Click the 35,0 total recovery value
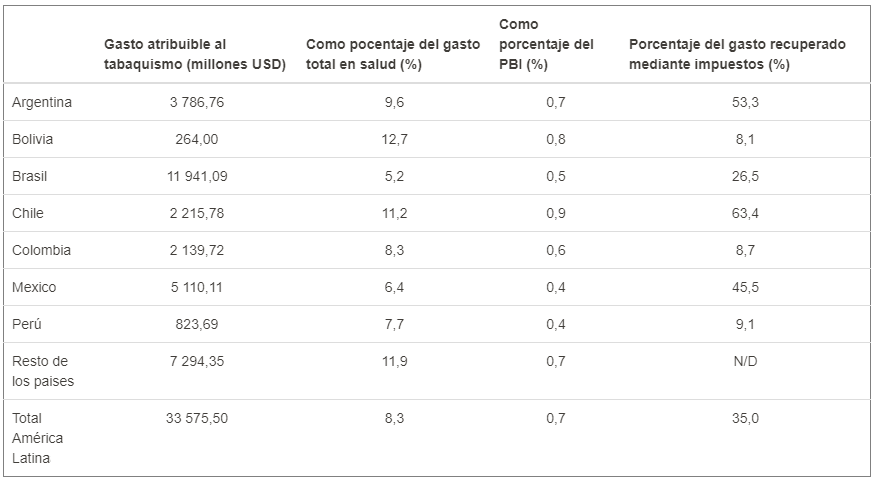This screenshot has width=876, height=482. (x=745, y=418)
